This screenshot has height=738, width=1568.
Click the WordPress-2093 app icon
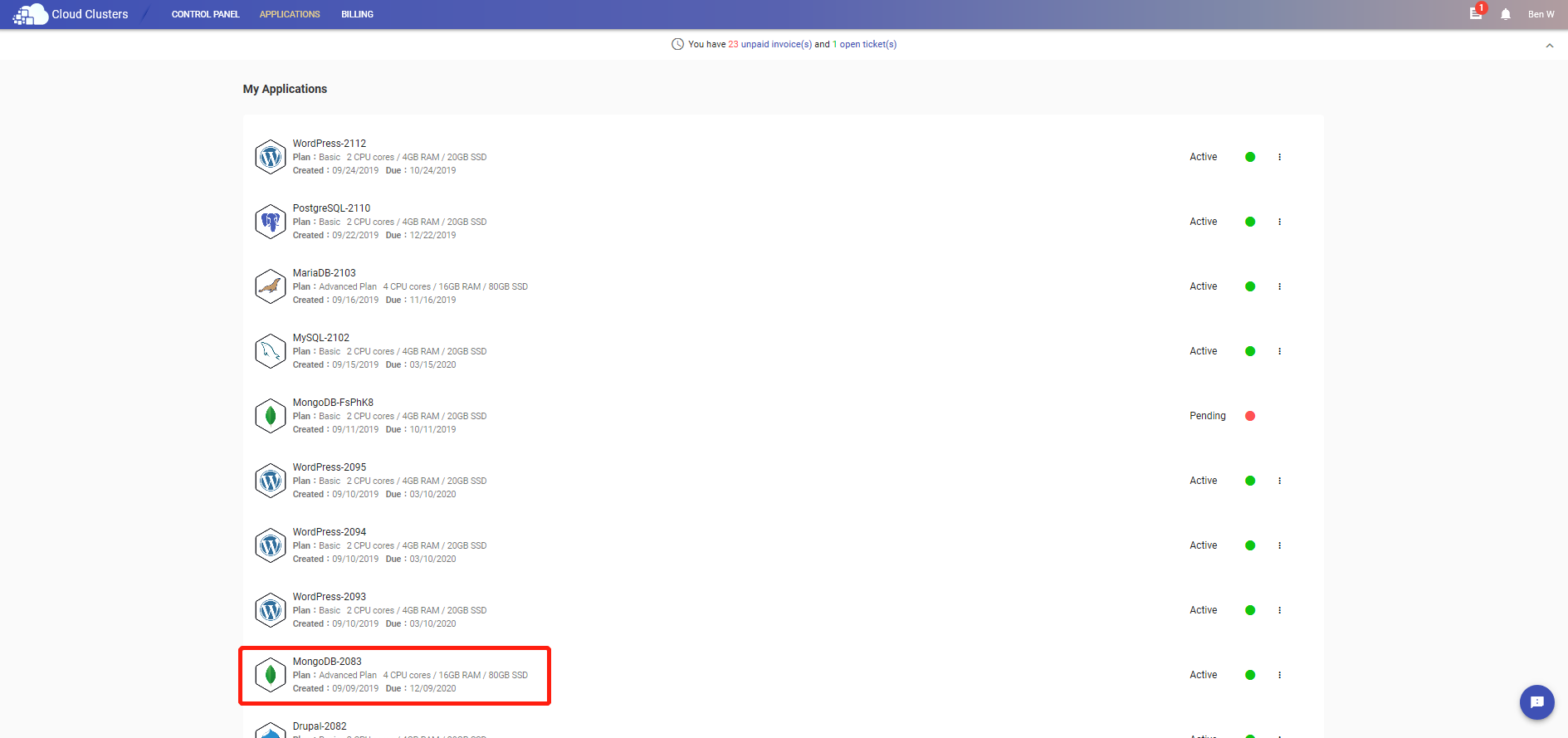pos(271,610)
